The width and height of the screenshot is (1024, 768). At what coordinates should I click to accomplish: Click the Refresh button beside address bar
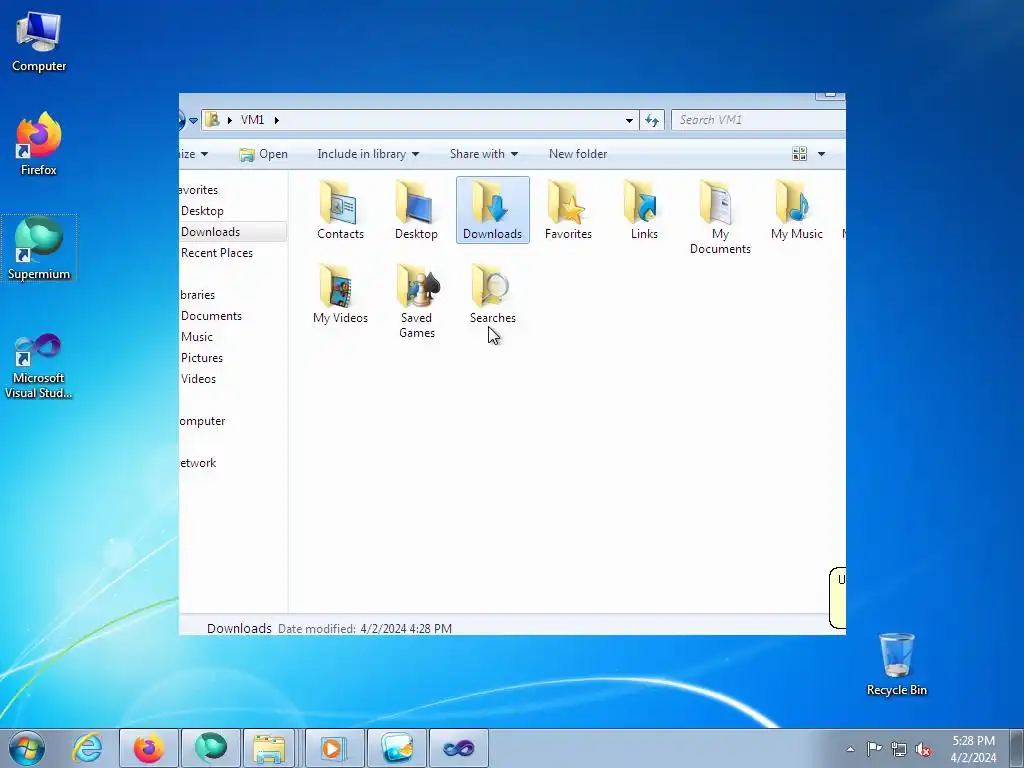coord(652,120)
